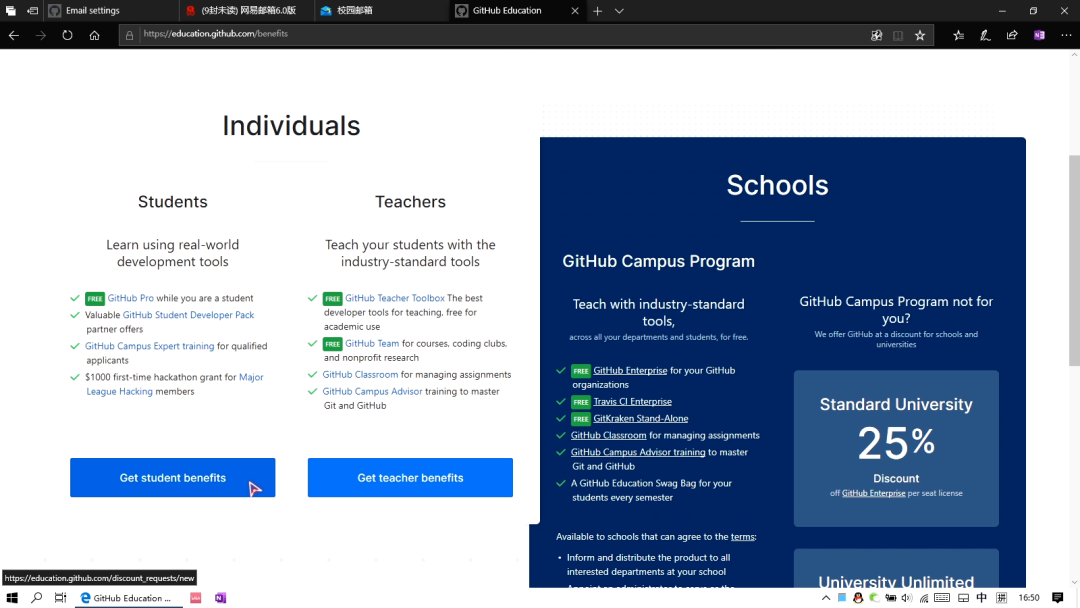The height and width of the screenshot is (608, 1080).
Task: Refresh the GitHub Education page
Action: point(67,35)
